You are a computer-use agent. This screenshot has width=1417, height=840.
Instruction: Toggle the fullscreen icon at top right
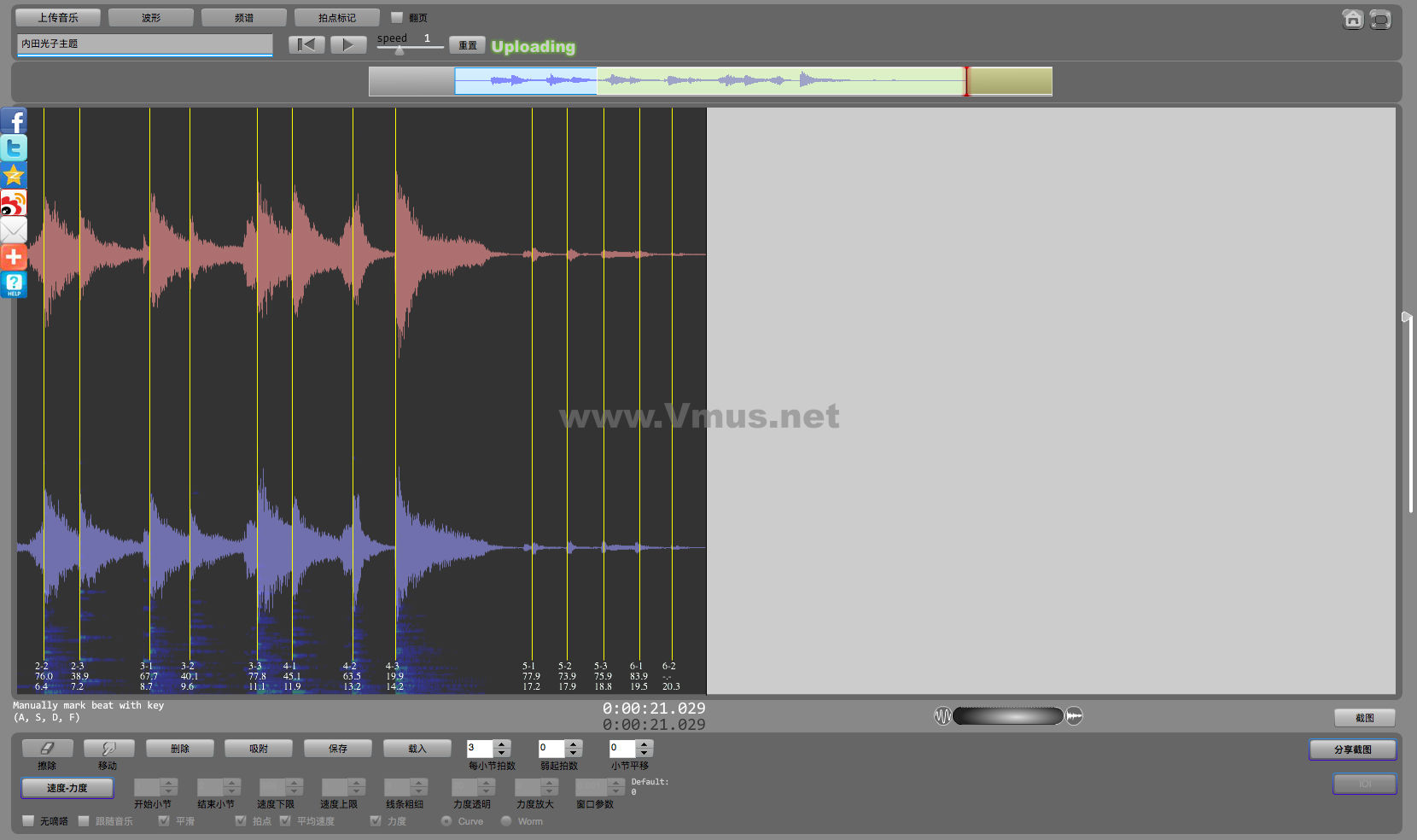point(1380,19)
